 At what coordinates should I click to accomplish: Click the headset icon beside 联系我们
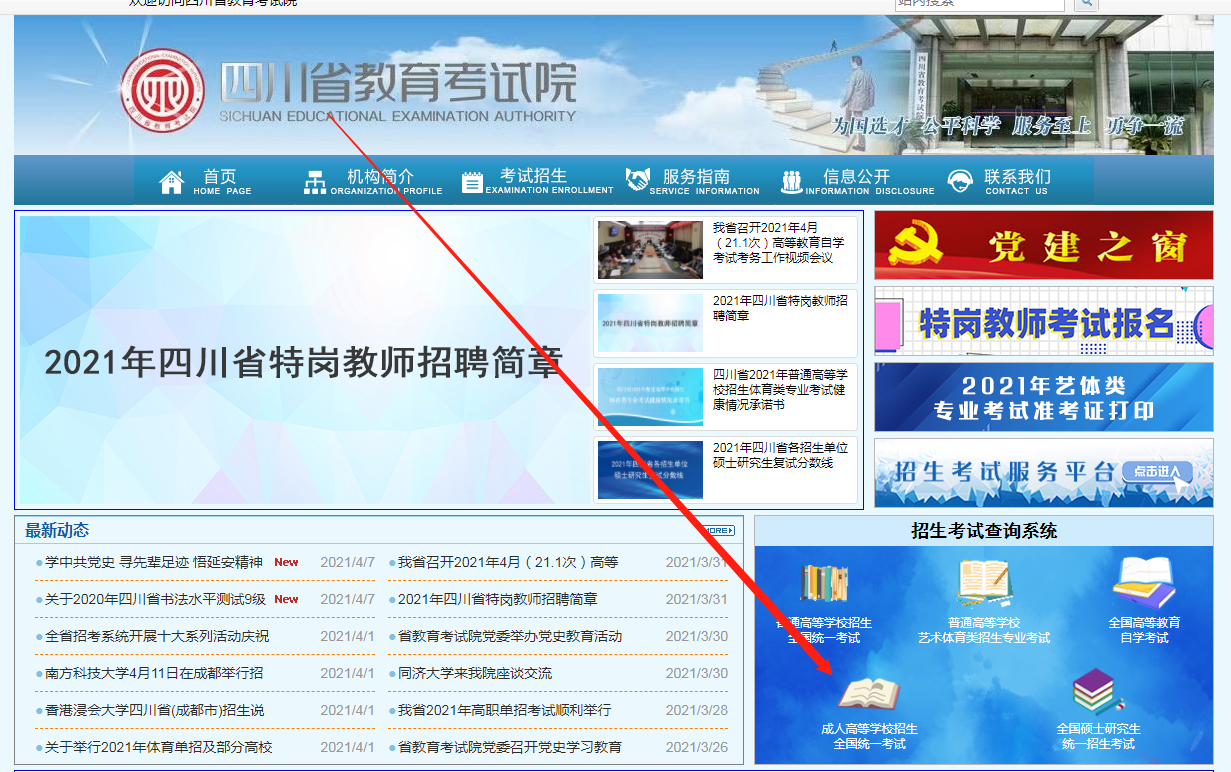(x=960, y=182)
